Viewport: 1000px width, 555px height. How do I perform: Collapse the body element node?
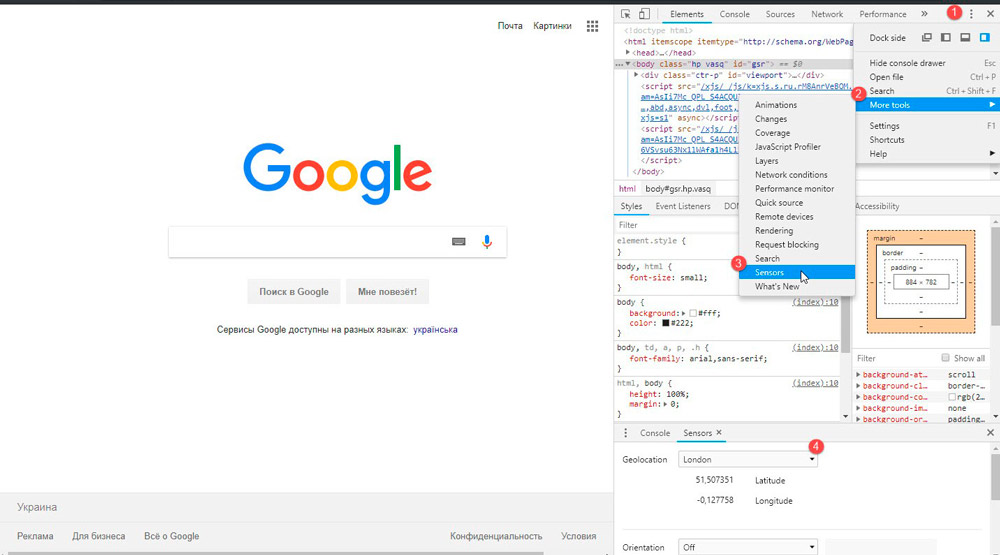pos(628,64)
